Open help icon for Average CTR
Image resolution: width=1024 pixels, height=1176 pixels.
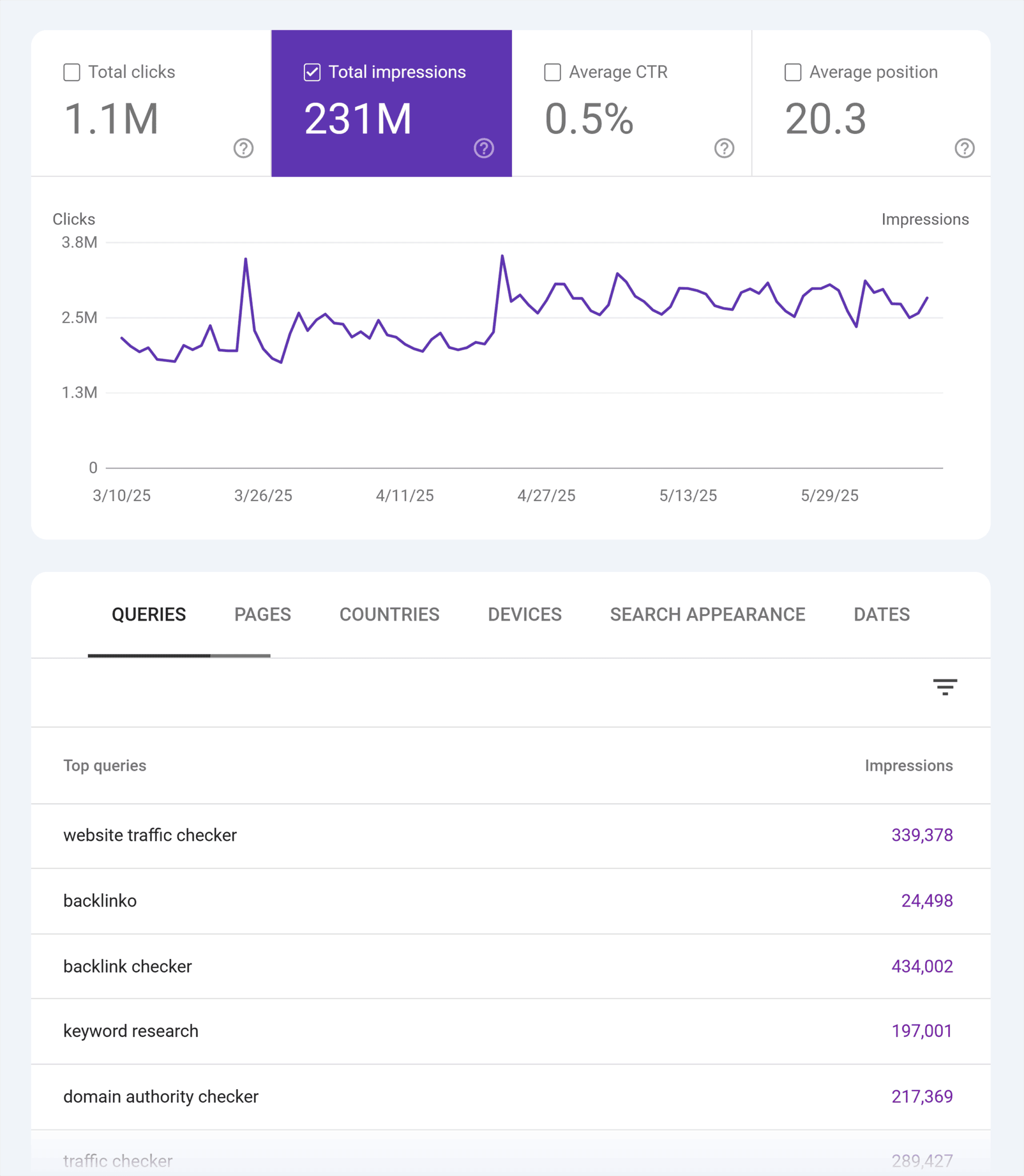724,149
